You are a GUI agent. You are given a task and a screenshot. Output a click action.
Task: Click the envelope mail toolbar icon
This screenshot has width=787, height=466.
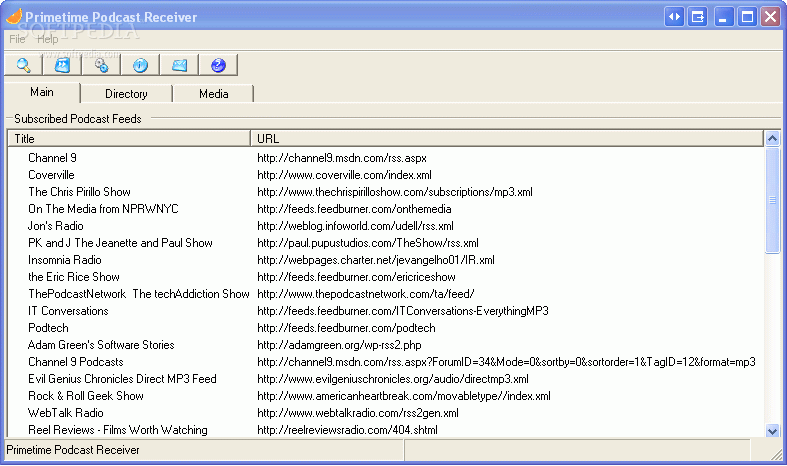point(179,65)
